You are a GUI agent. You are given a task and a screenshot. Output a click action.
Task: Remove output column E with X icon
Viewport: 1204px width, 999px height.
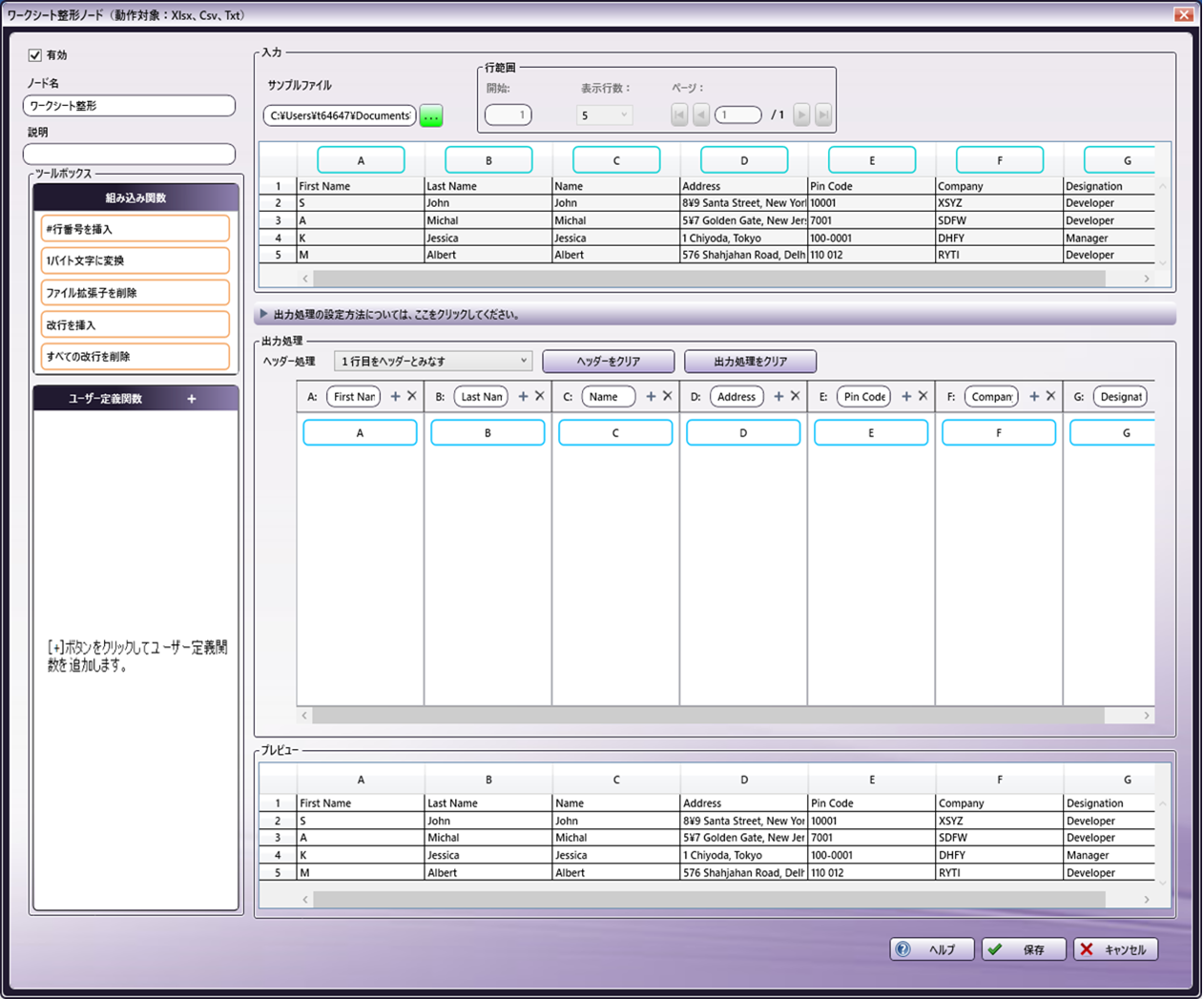pyautogui.click(x=924, y=396)
